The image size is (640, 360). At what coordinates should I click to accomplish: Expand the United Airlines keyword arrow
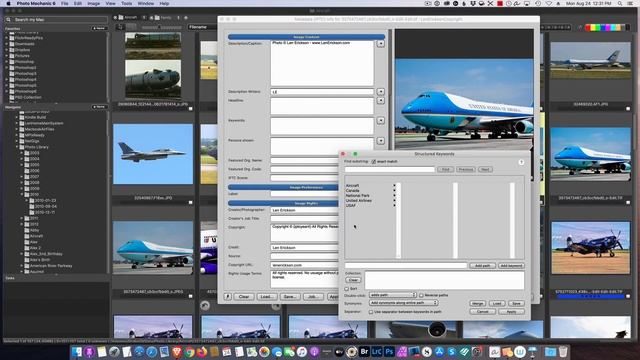(x=394, y=200)
